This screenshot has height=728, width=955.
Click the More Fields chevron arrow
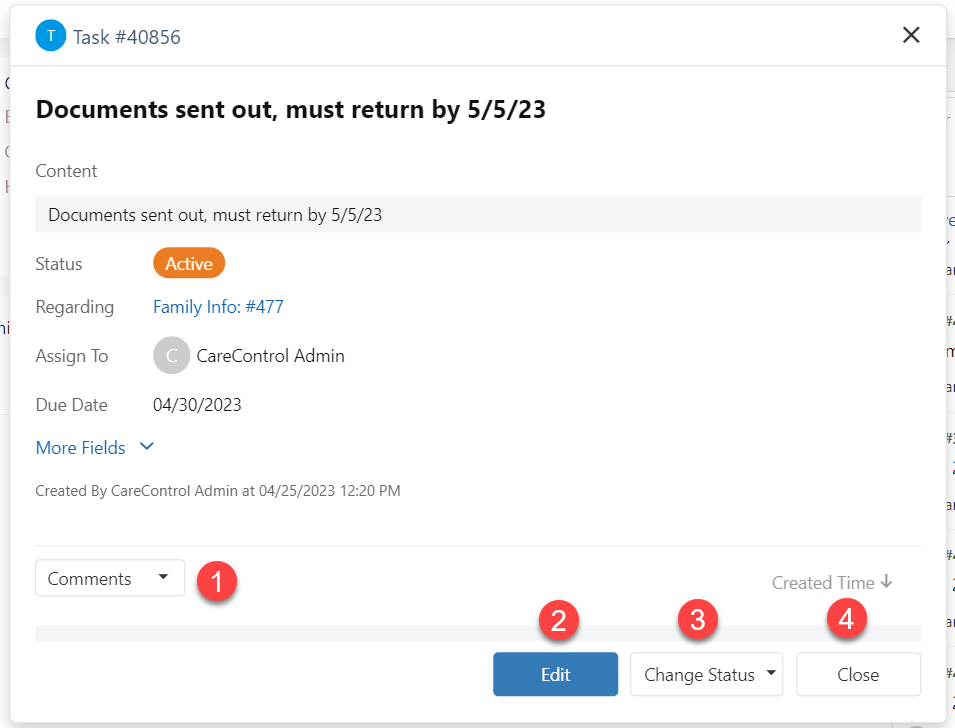(147, 447)
